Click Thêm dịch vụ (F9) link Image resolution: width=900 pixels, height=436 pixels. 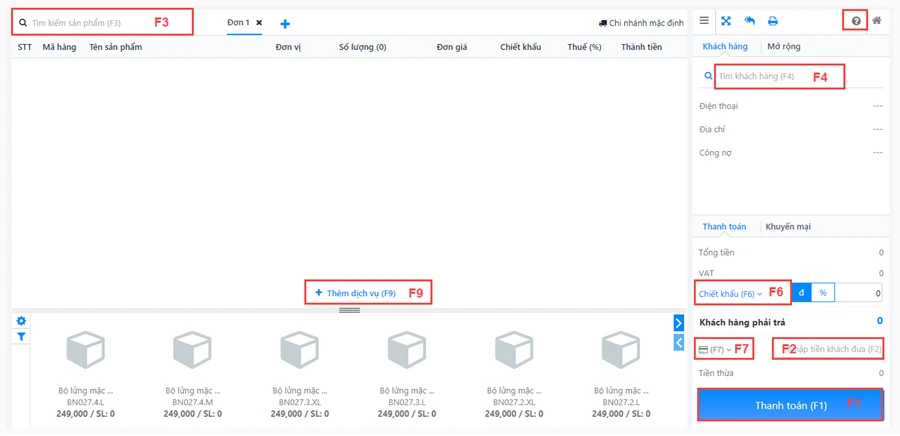356,293
